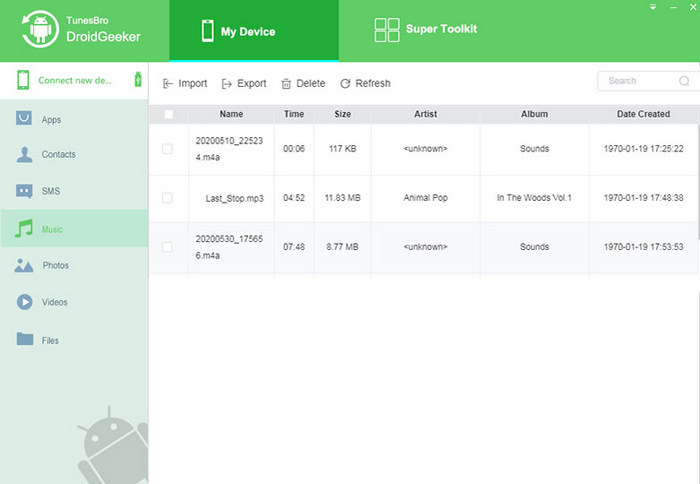Switch to the Super Toolkit tab
Screen dimensions: 700x484
[425, 29]
